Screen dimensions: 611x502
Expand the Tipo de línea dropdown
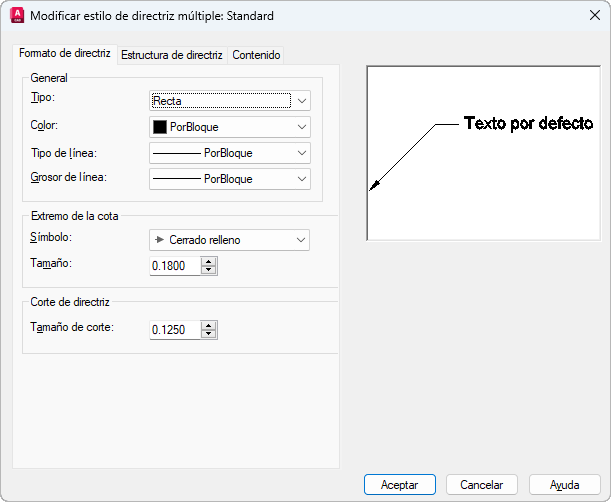click(x=230, y=153)
